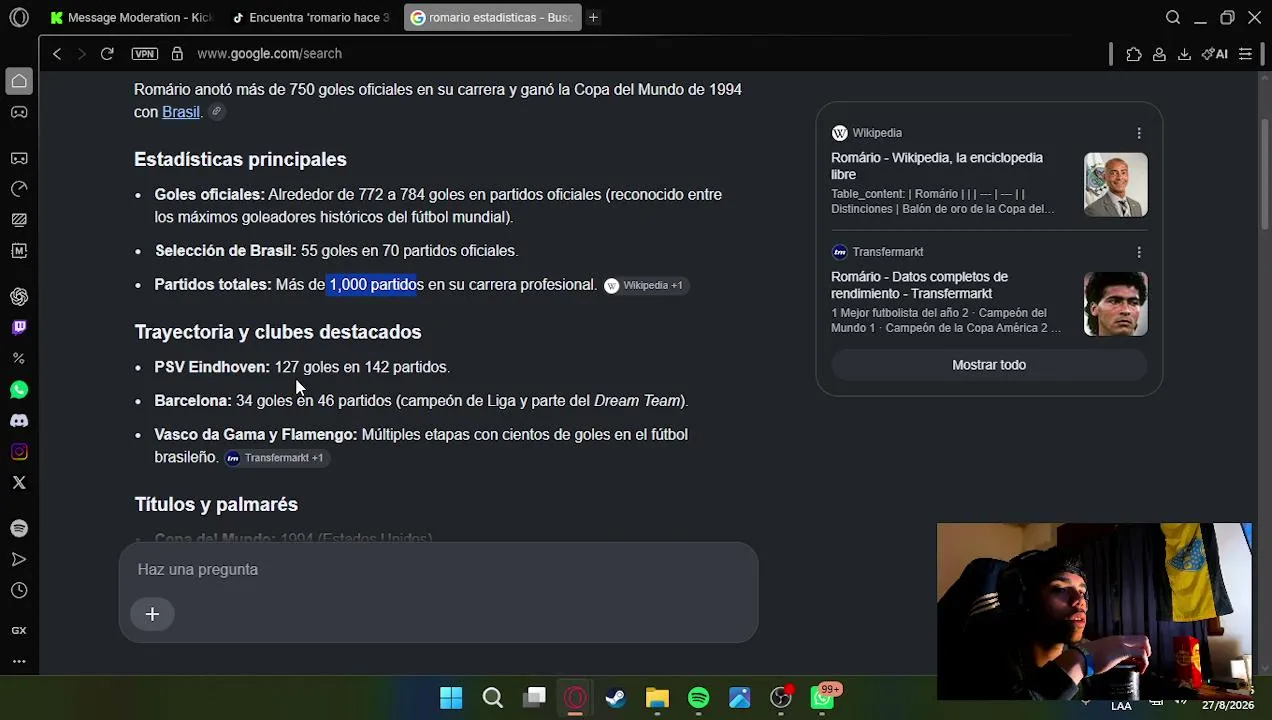The height and width of the screenshot is (720, 1272).
Task: Click 'Barcelona:' bold text
Action: click(193, 401)
